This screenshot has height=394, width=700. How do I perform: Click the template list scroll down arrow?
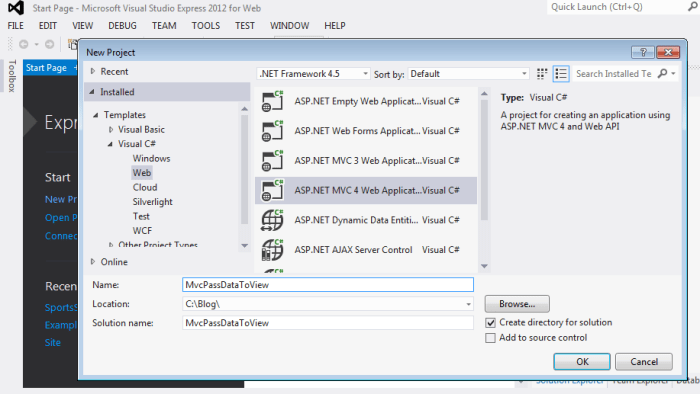(x=484, y=266)
